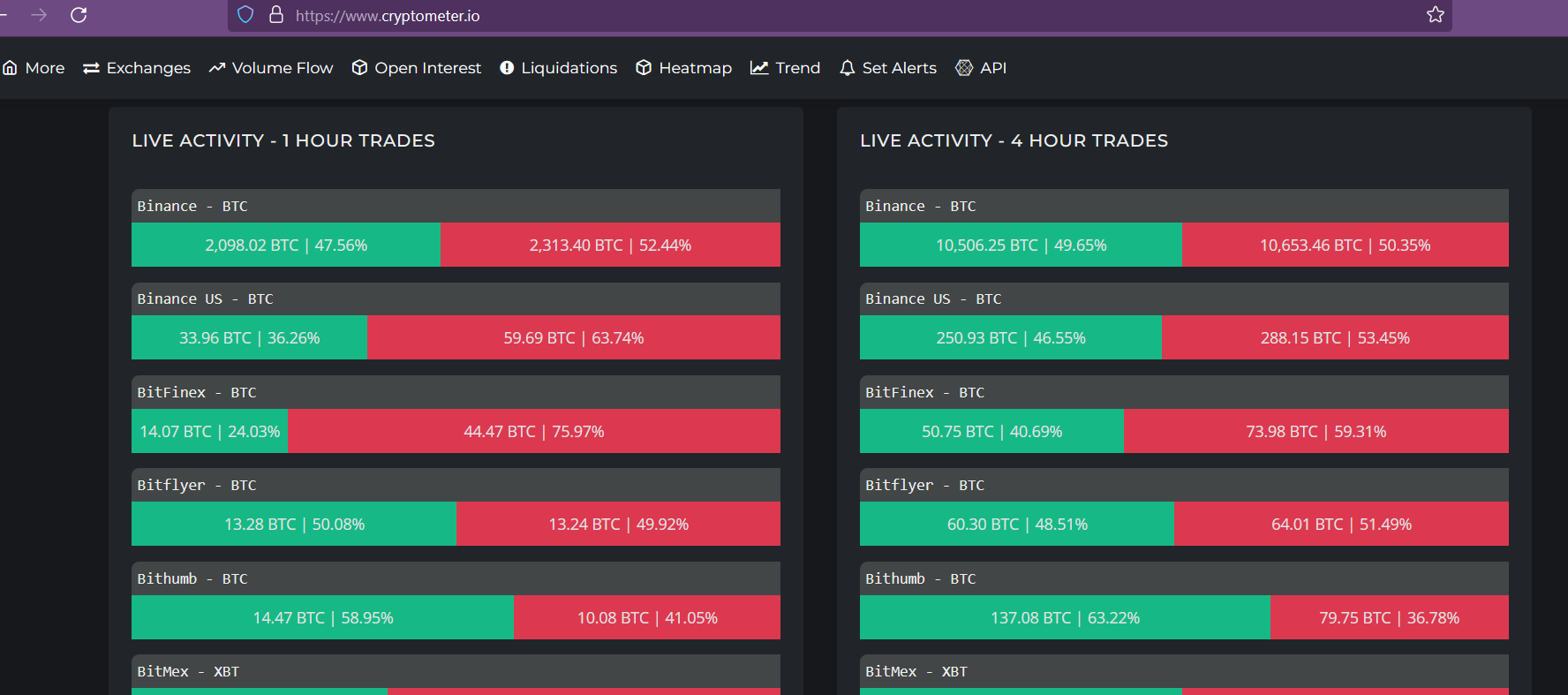Click the browser reload page icon
The width and height of the screenshot is (1568, 695).
coord(79,15)
